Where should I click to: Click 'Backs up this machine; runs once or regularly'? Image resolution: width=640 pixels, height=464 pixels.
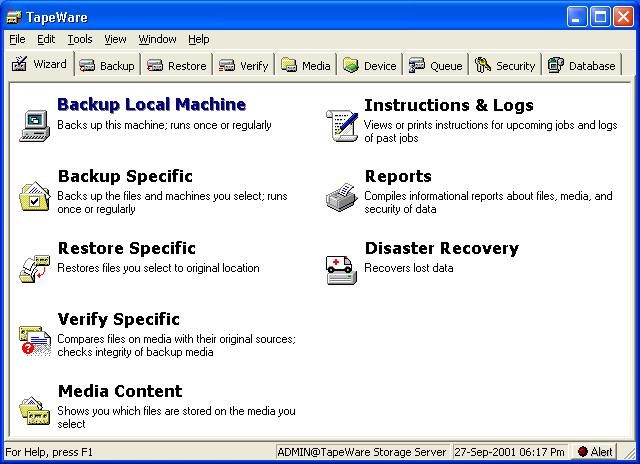tap(164, 125)
